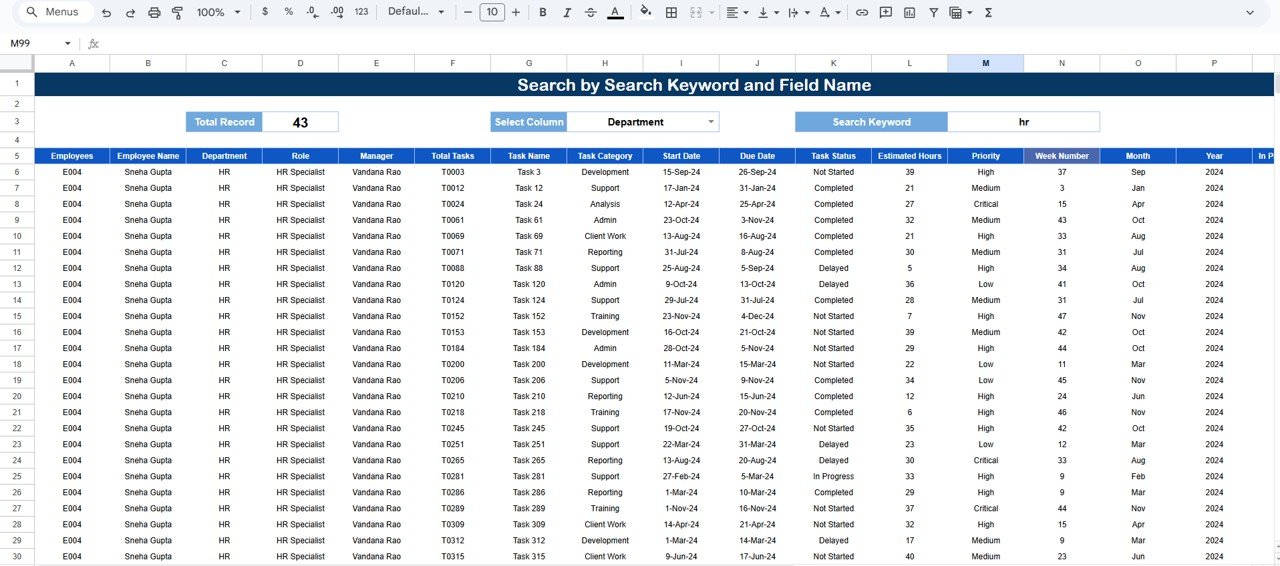The height and width of the screenshot is (566, 1280).
Task: Click the increase font size plus button
Action: [x=516, y=13]
